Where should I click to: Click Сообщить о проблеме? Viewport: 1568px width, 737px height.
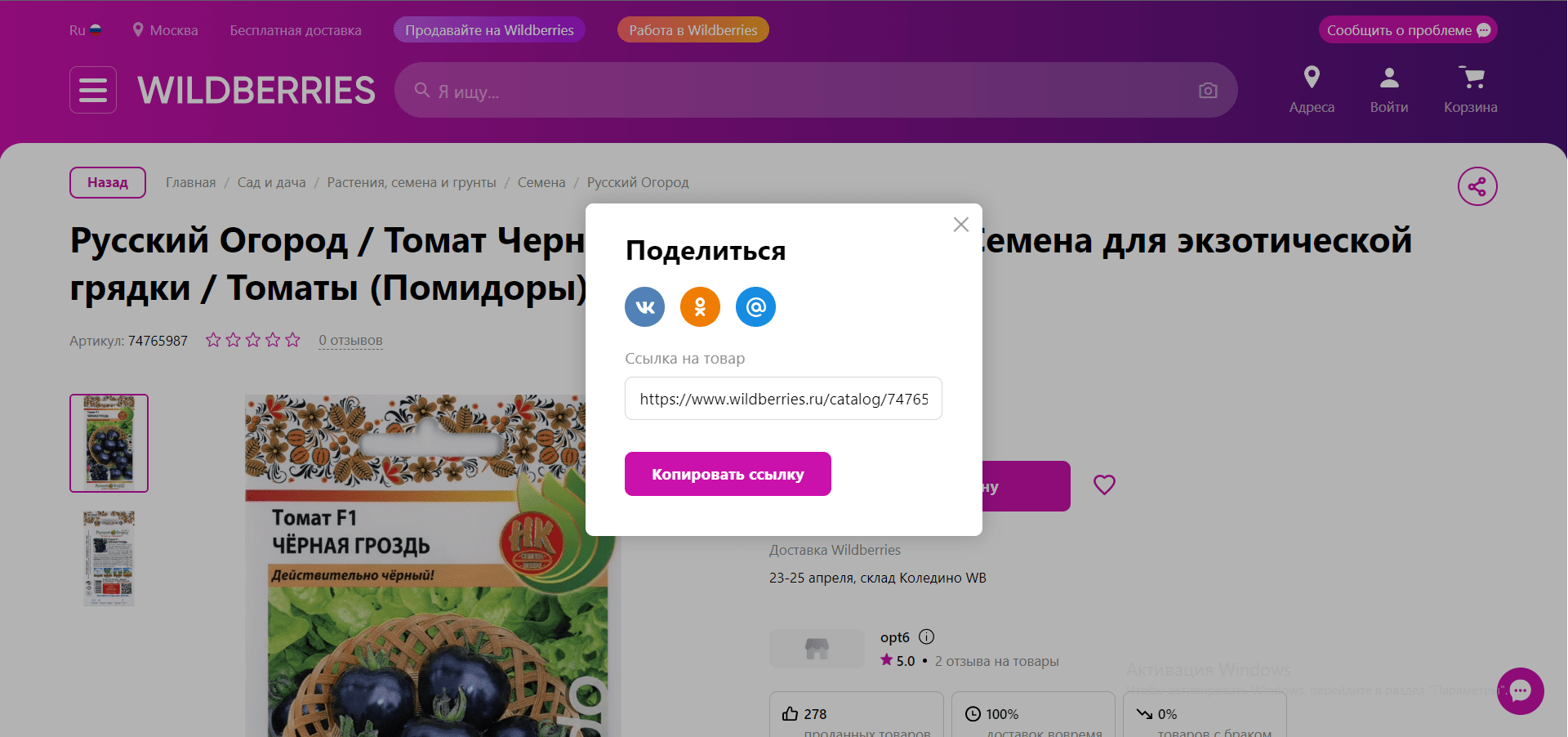coord(1408,30)
